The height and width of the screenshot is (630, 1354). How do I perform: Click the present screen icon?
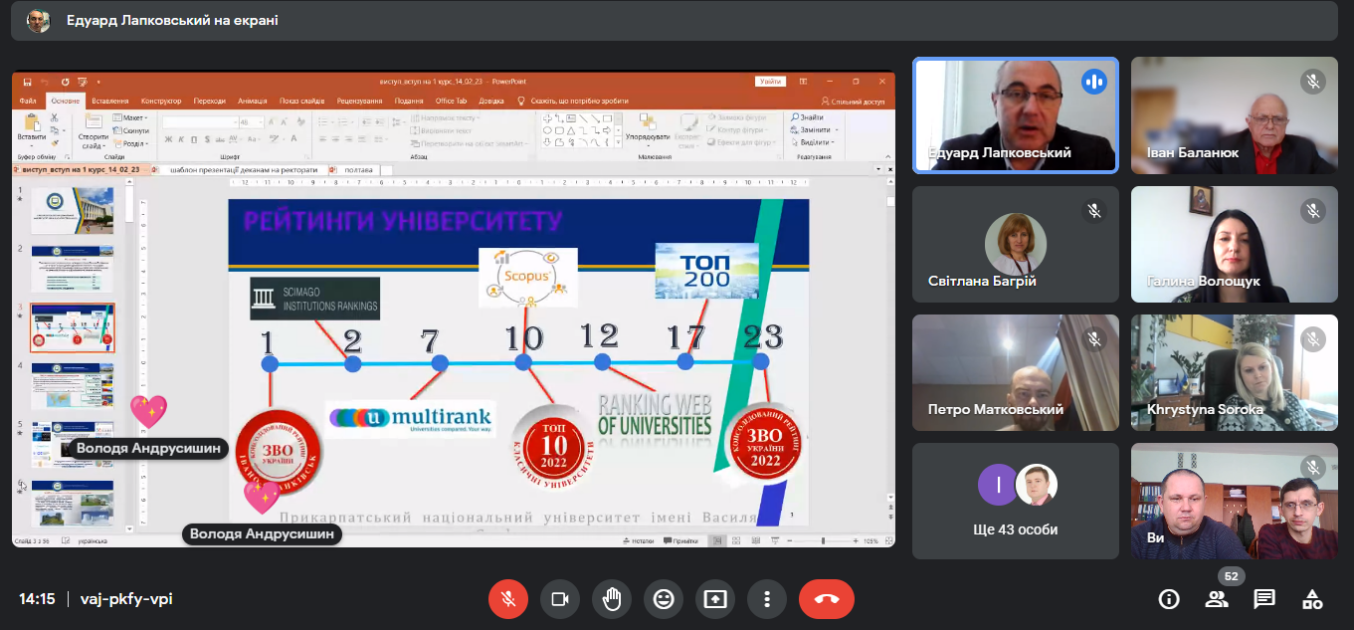(715, 599)
